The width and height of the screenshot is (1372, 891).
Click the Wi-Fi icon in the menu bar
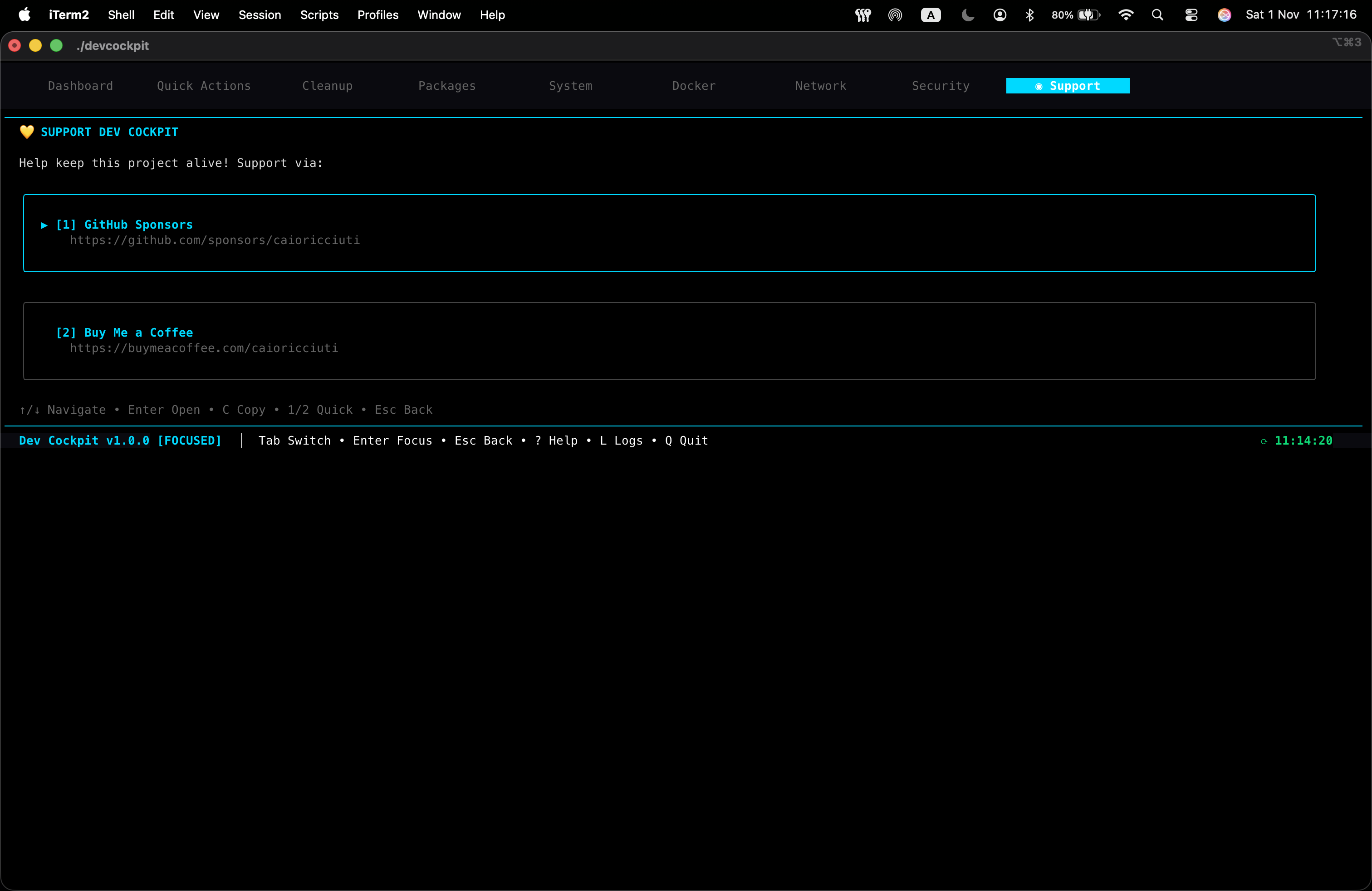pos(1125,15)
